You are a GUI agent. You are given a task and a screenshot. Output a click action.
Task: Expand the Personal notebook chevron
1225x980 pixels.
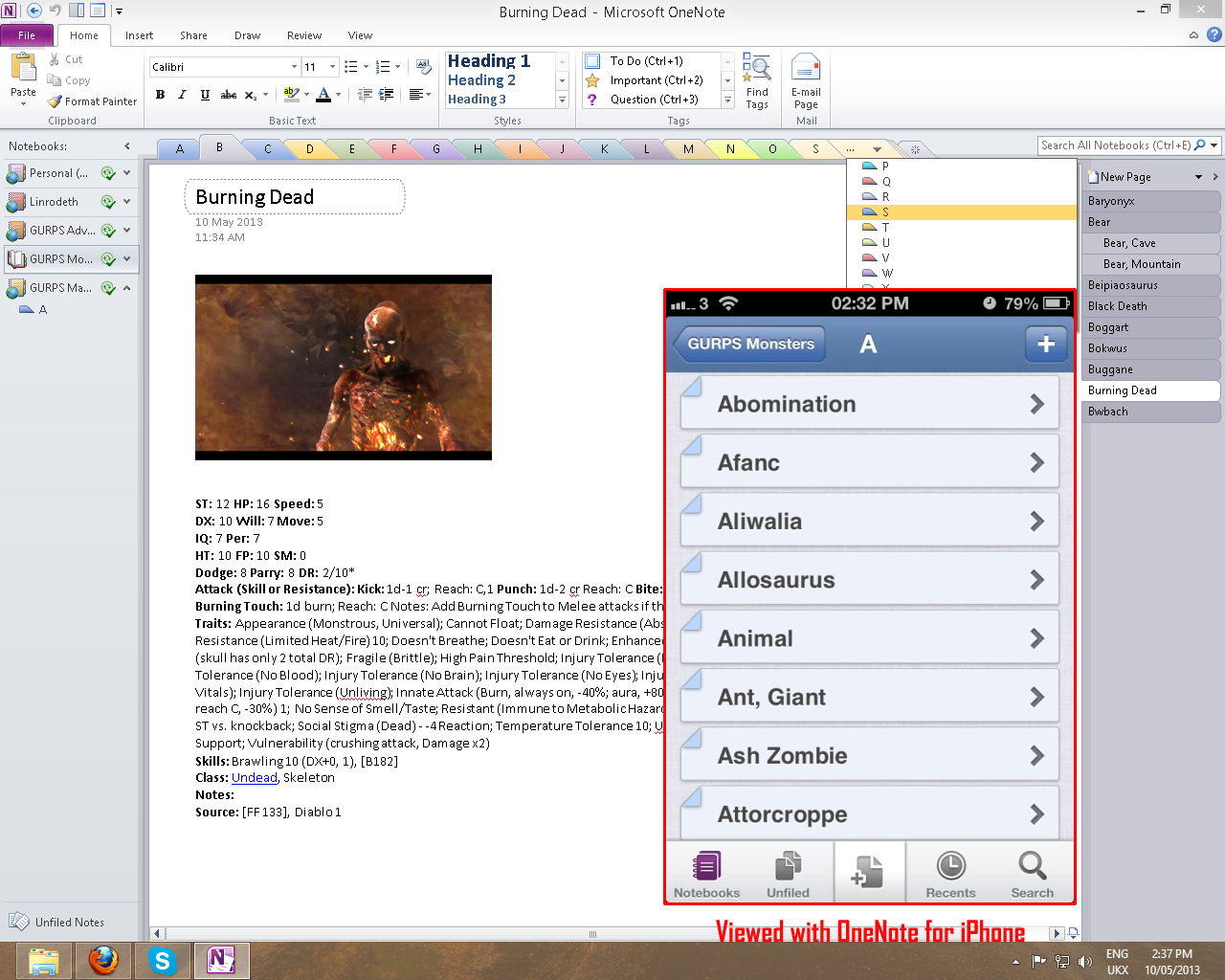tap(126, 173)
